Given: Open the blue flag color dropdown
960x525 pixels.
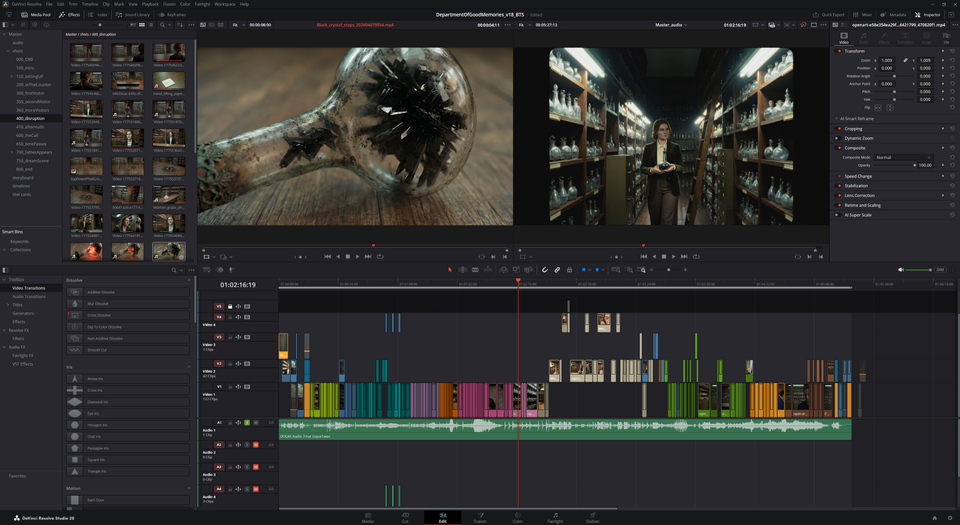Looking at the screenshot, I should [x=591, y=270].
